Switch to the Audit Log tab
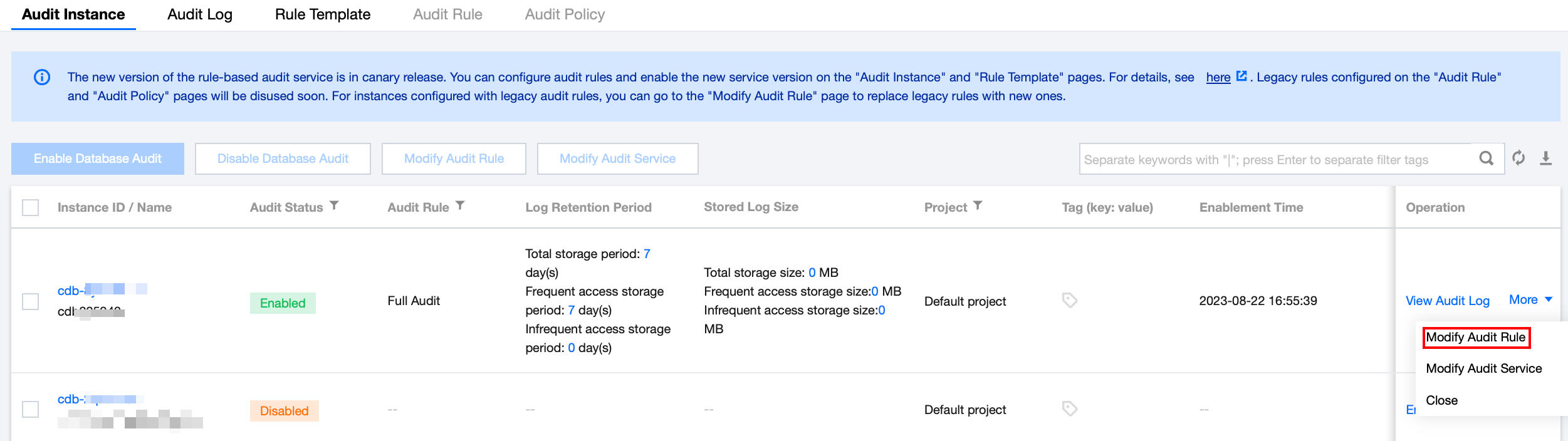1568x441 pixels. tap(200, 14)
